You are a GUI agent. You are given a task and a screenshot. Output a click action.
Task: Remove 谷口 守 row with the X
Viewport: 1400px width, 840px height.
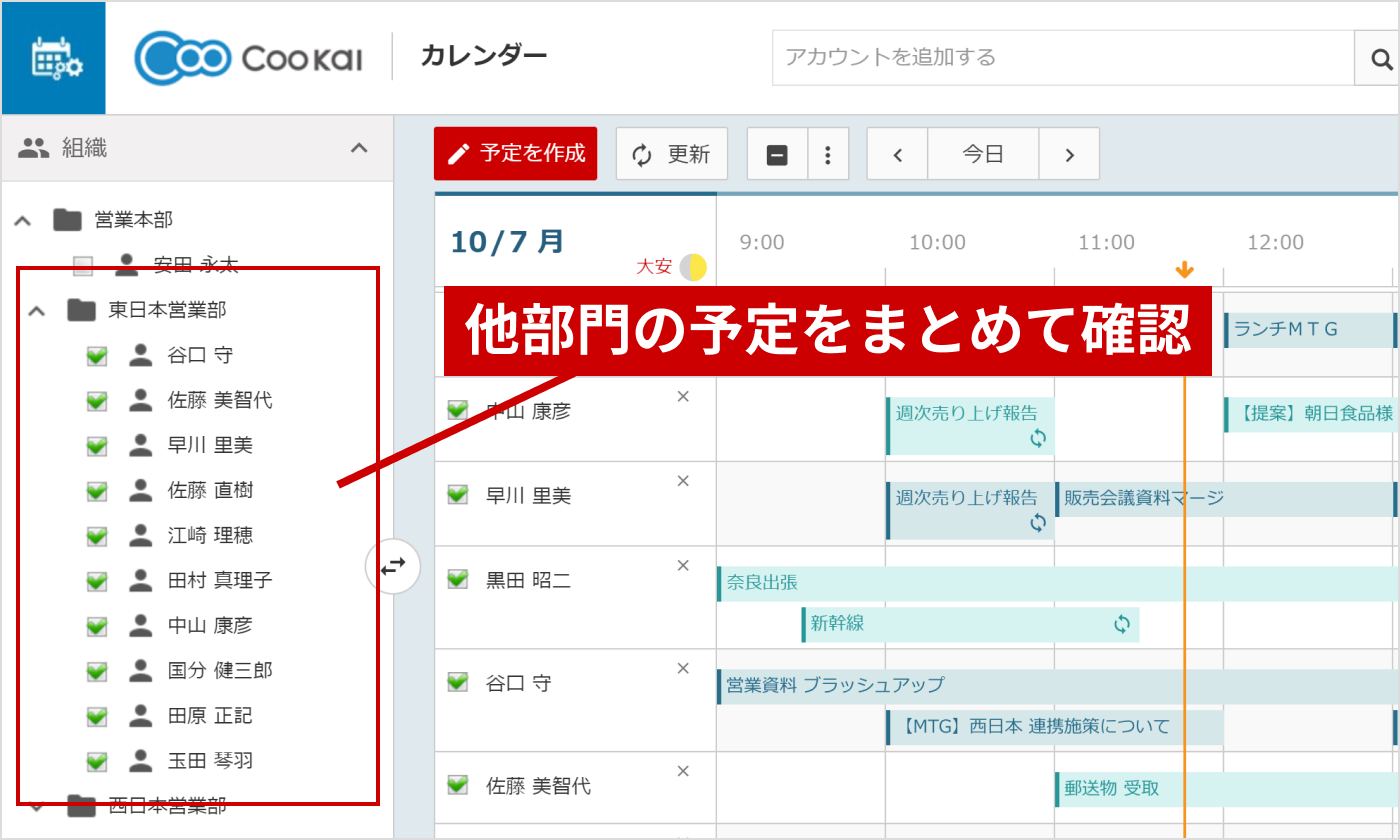[x=683, y=668]
